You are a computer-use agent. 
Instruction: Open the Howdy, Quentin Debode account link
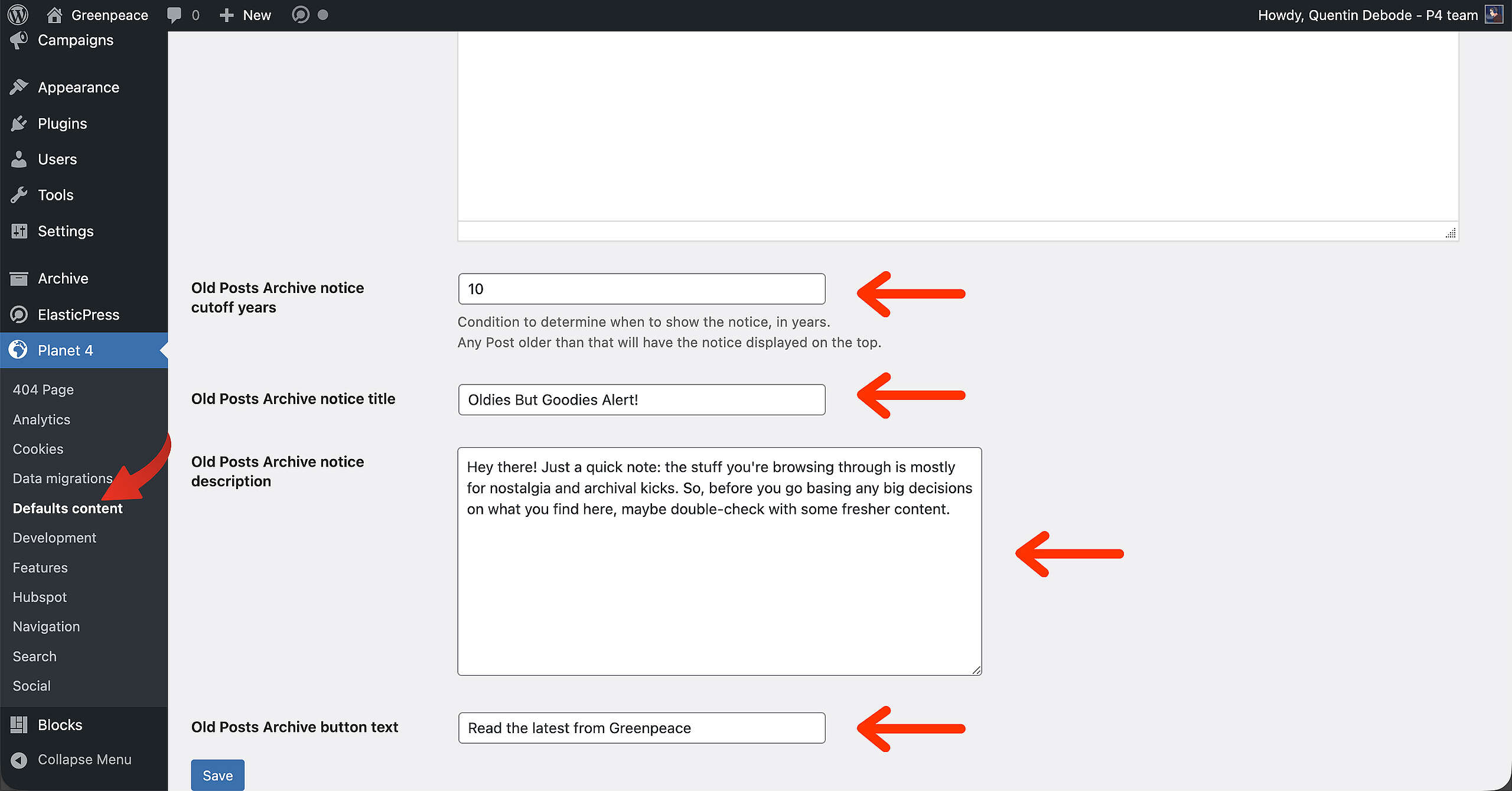click(x=1368, y=15)
